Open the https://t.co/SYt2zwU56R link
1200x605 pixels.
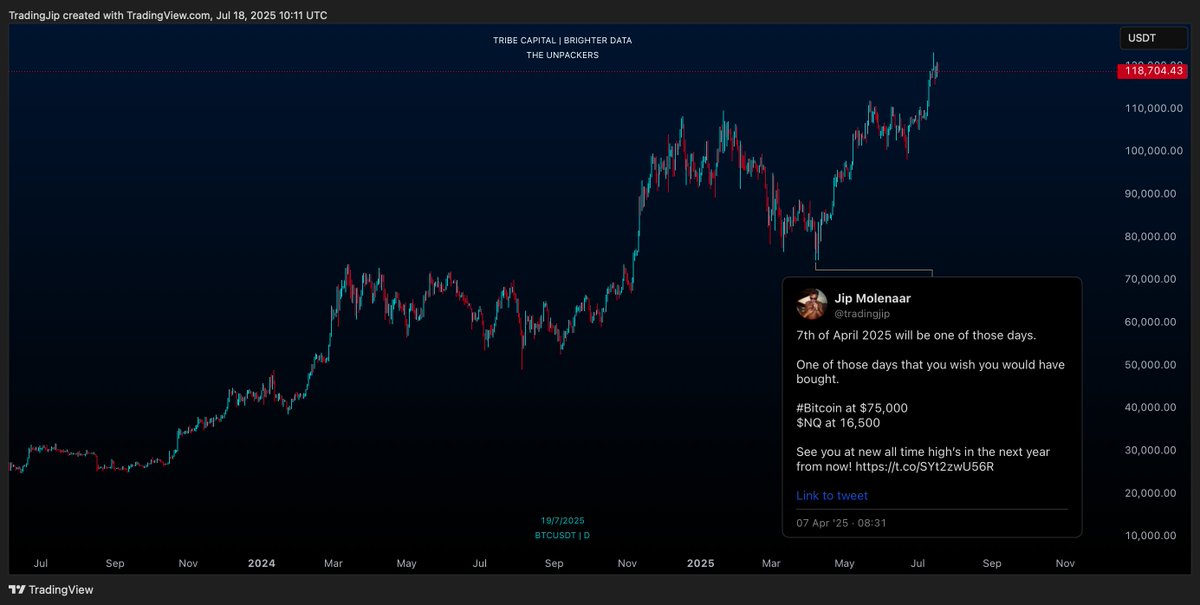[x=925, y=467]
